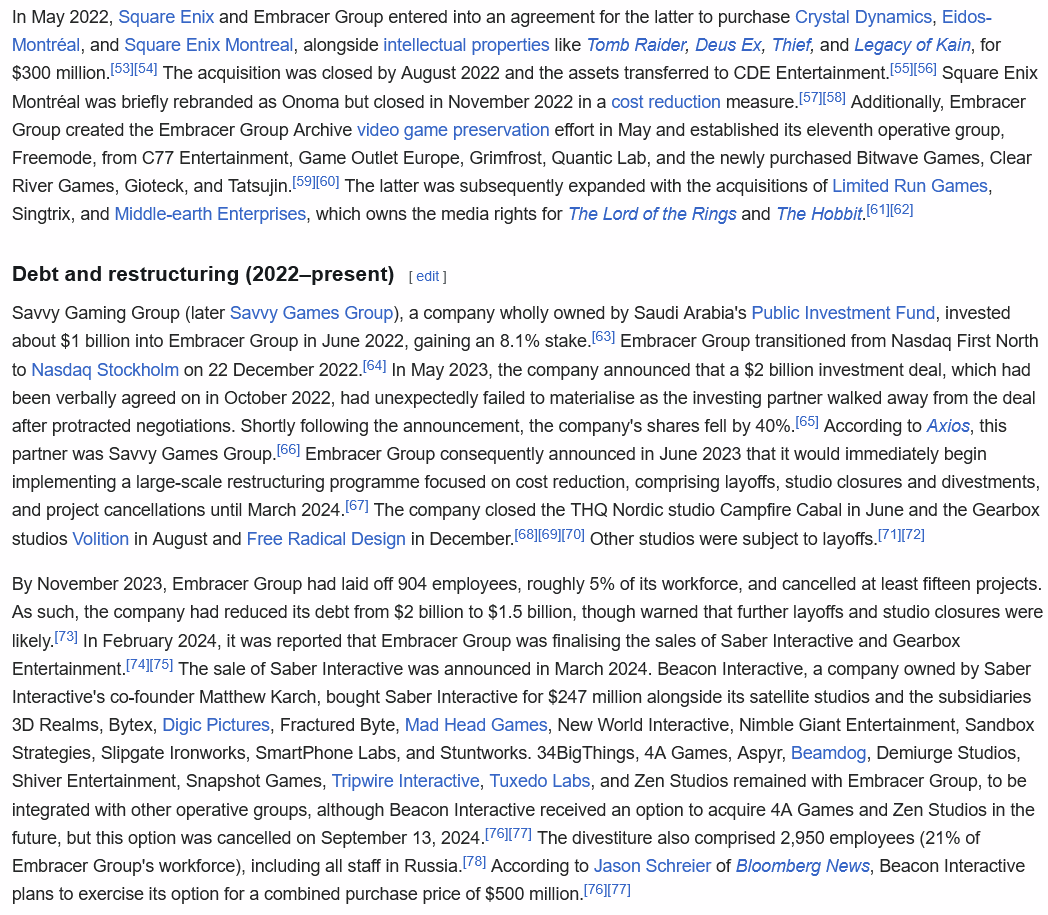
Task: Jump to citation 63
Action: (x=604, y=336)
